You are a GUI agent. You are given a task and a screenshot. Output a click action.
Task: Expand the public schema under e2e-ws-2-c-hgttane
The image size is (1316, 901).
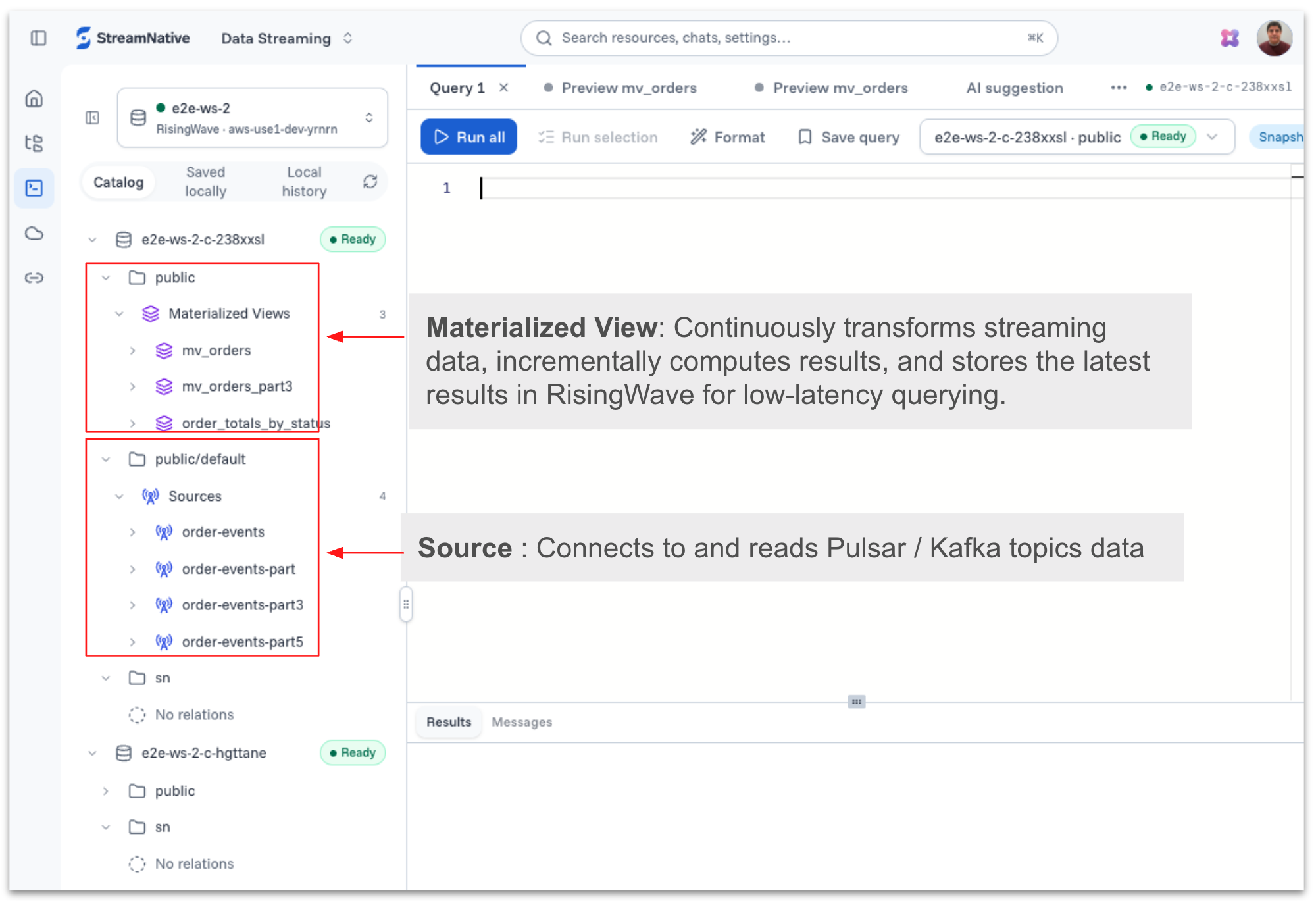106,791
